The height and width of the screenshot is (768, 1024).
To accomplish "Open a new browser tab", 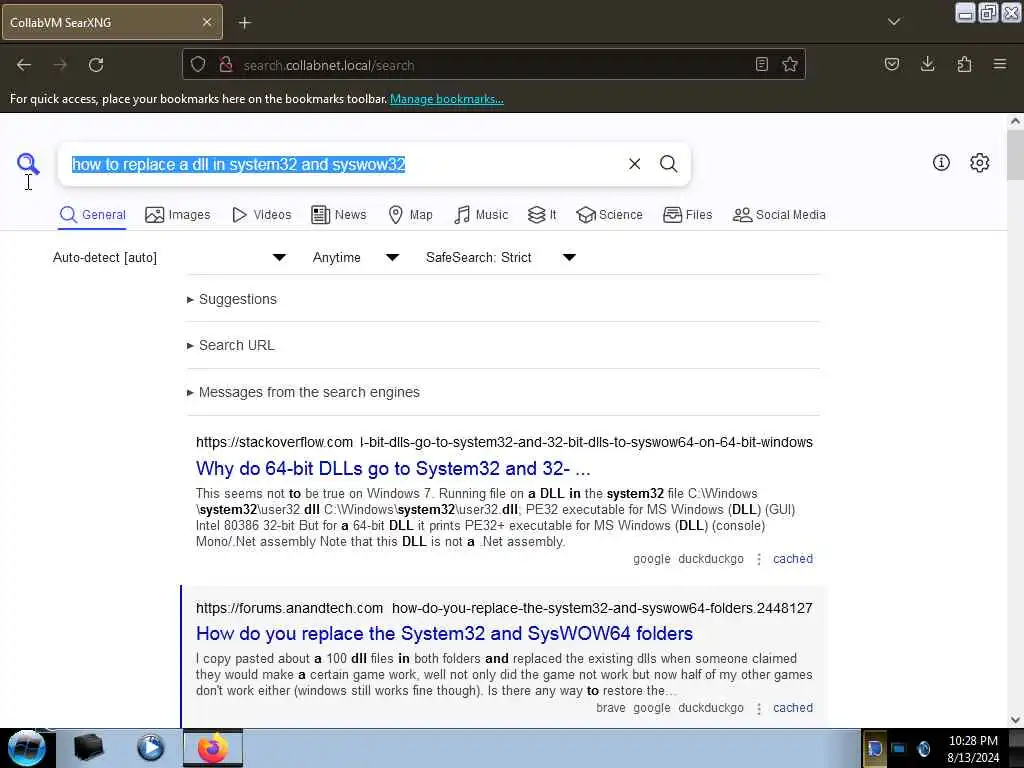I will click(244, 23).
